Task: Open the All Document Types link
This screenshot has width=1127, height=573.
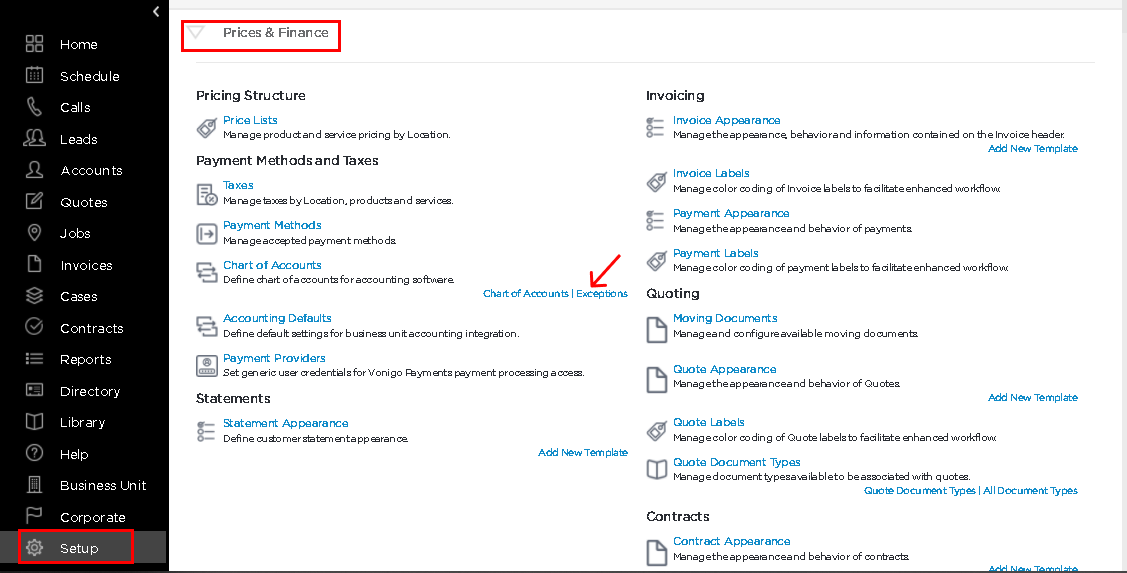Action: click(1030, 490)
